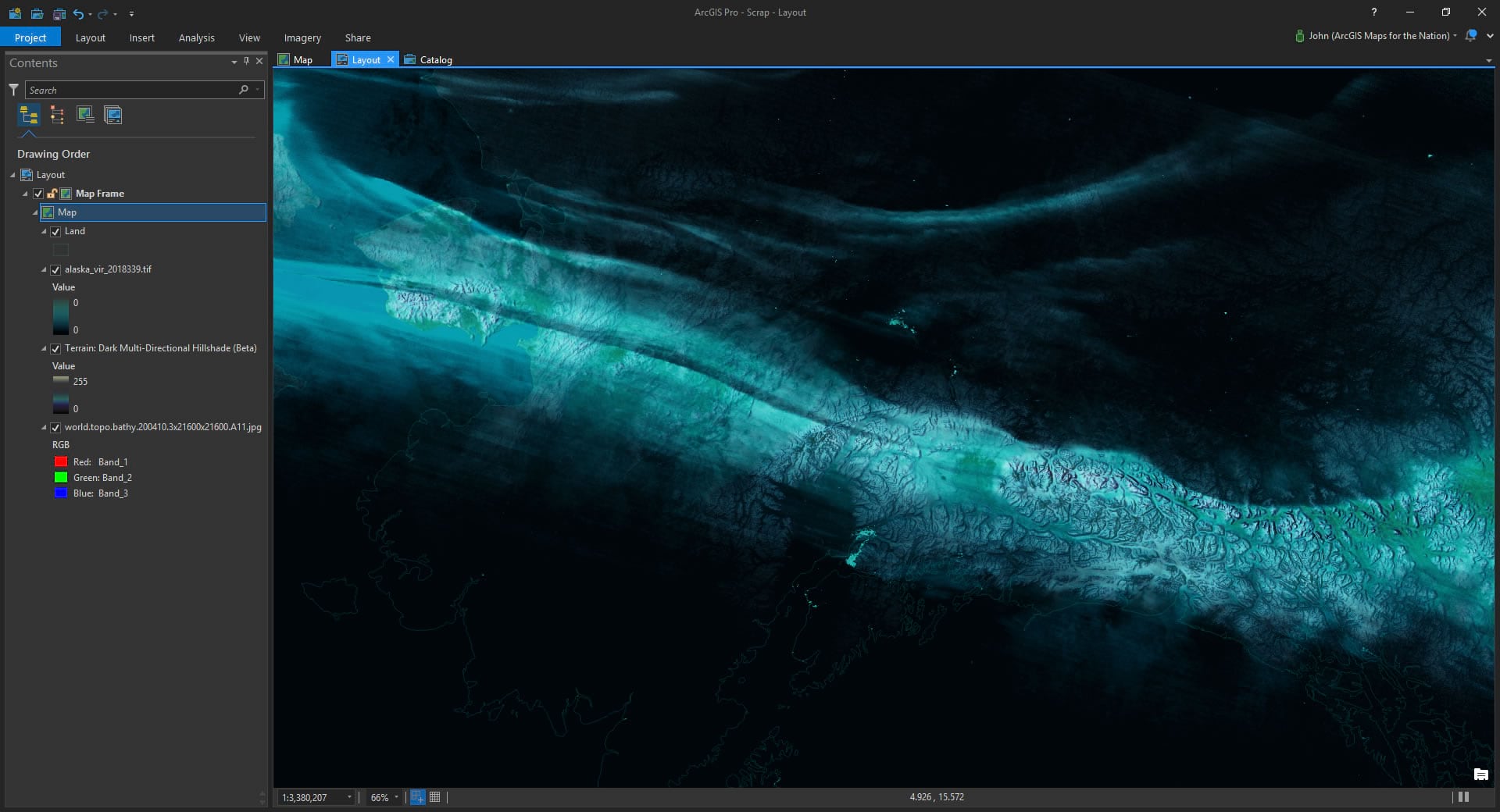Click the Save Project icon
Image resolution: width=1500 pixels, height=812 pixels.
(59, 13)
